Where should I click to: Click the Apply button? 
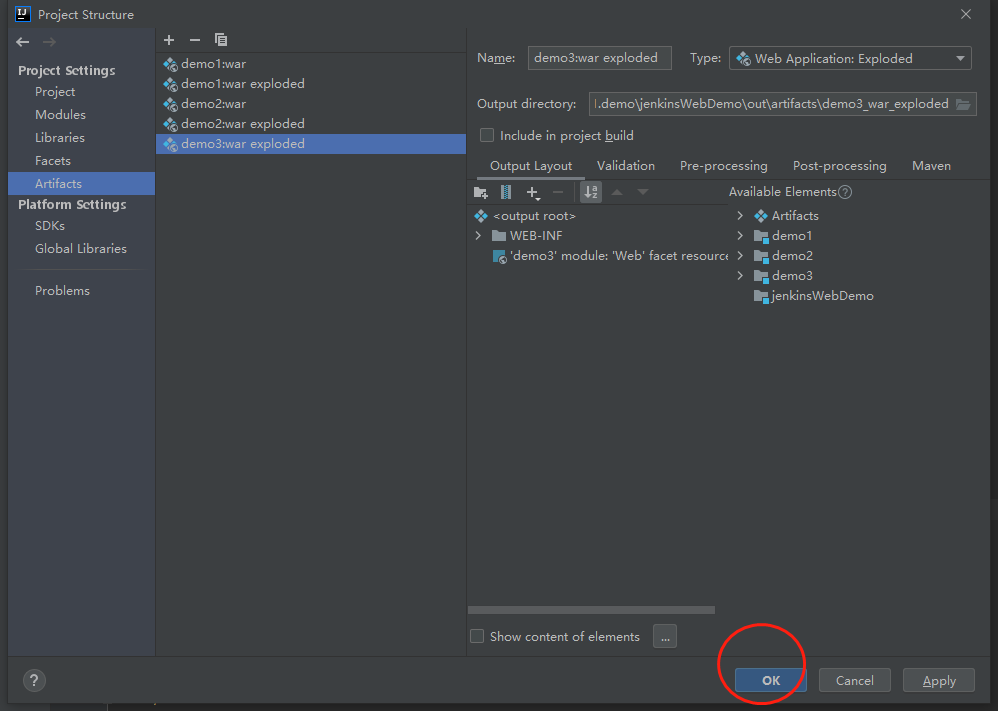tap(939, 680)
